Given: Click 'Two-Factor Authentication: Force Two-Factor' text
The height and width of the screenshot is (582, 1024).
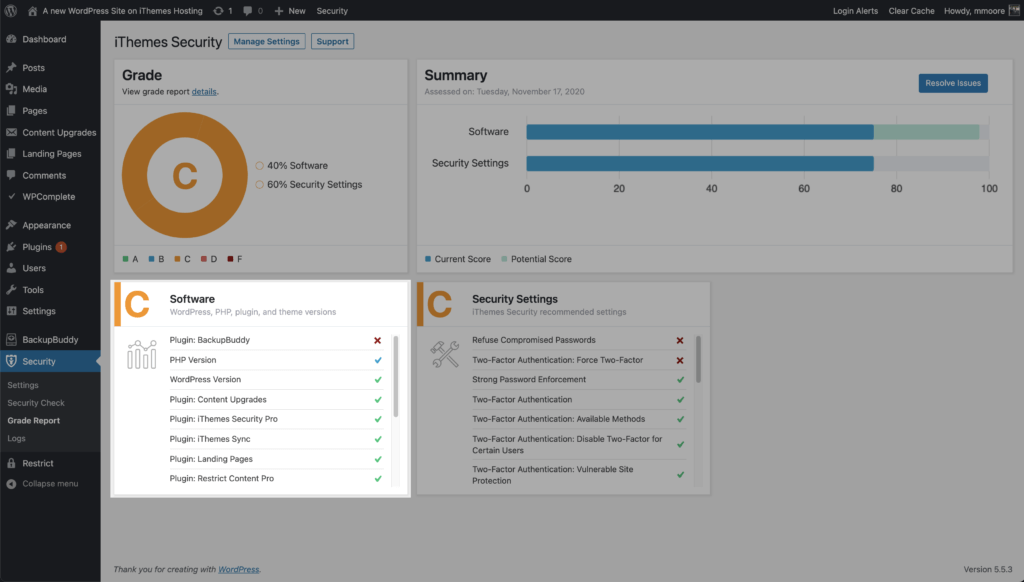Looking at the screenshot, I should coord(558,360).
